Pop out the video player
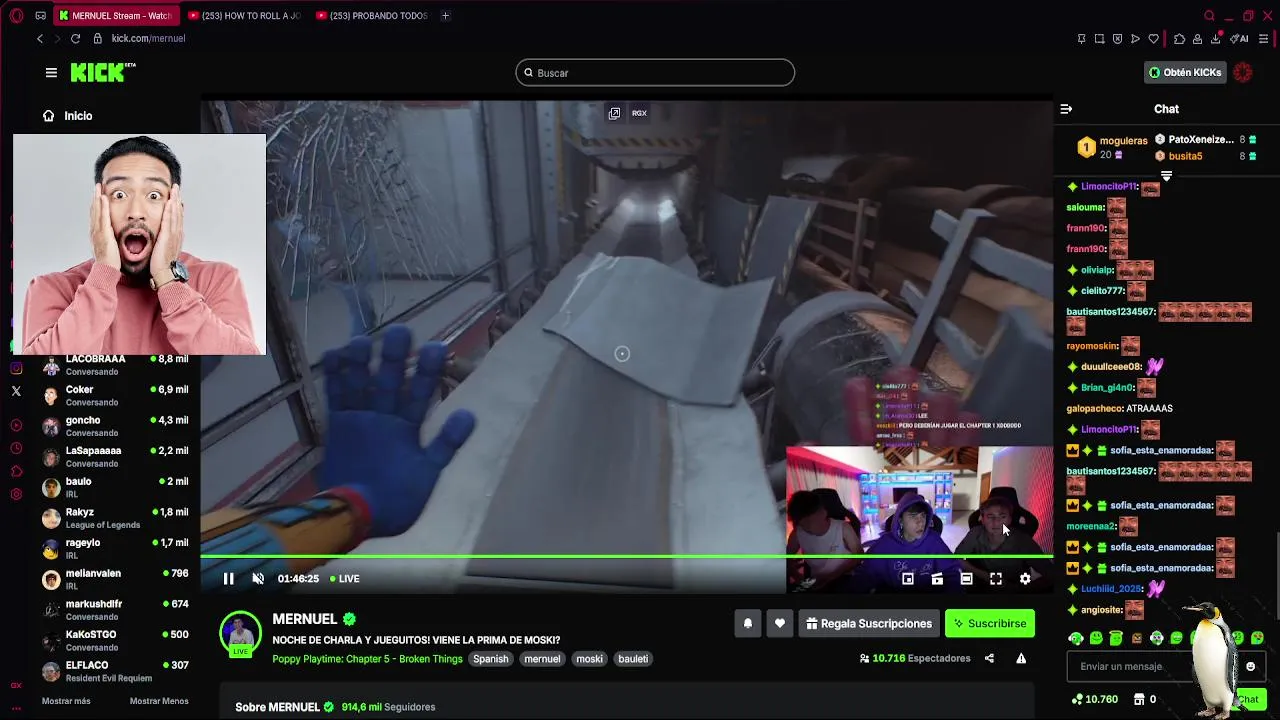 click(x=614, y=113)
